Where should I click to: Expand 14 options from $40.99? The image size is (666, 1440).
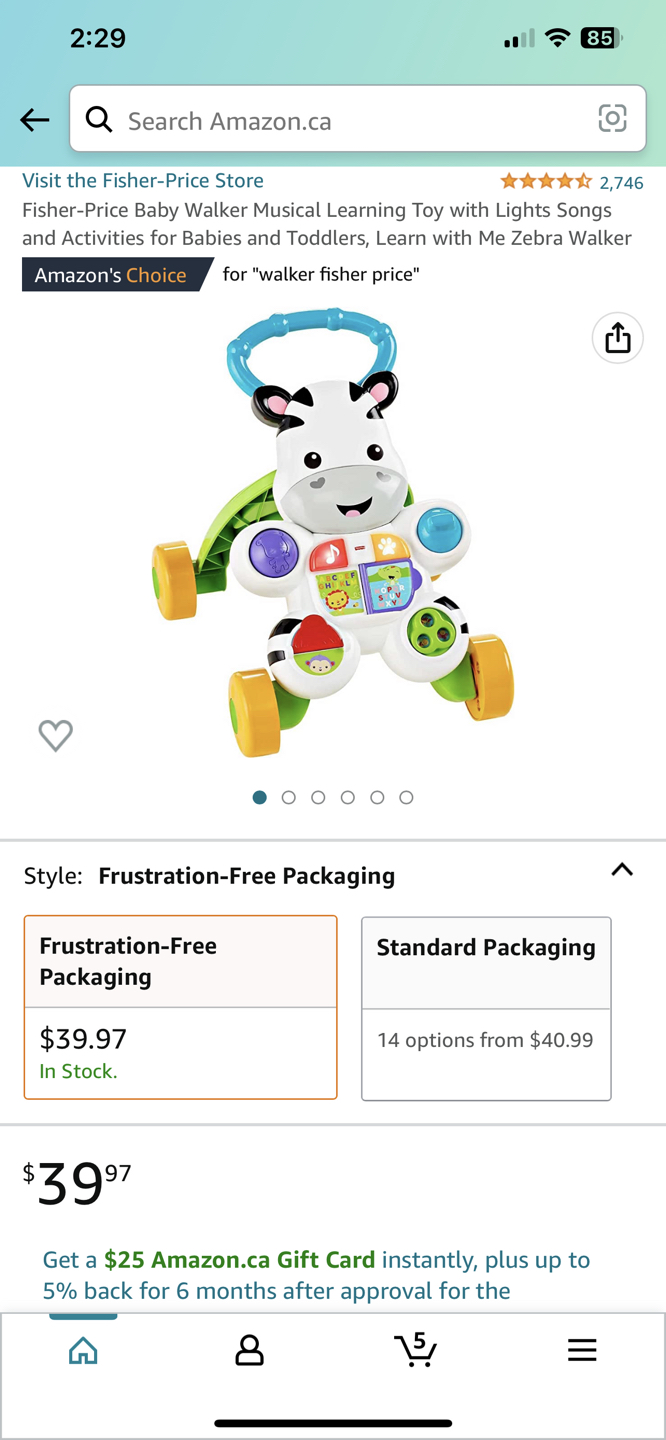pos(486,1040)
